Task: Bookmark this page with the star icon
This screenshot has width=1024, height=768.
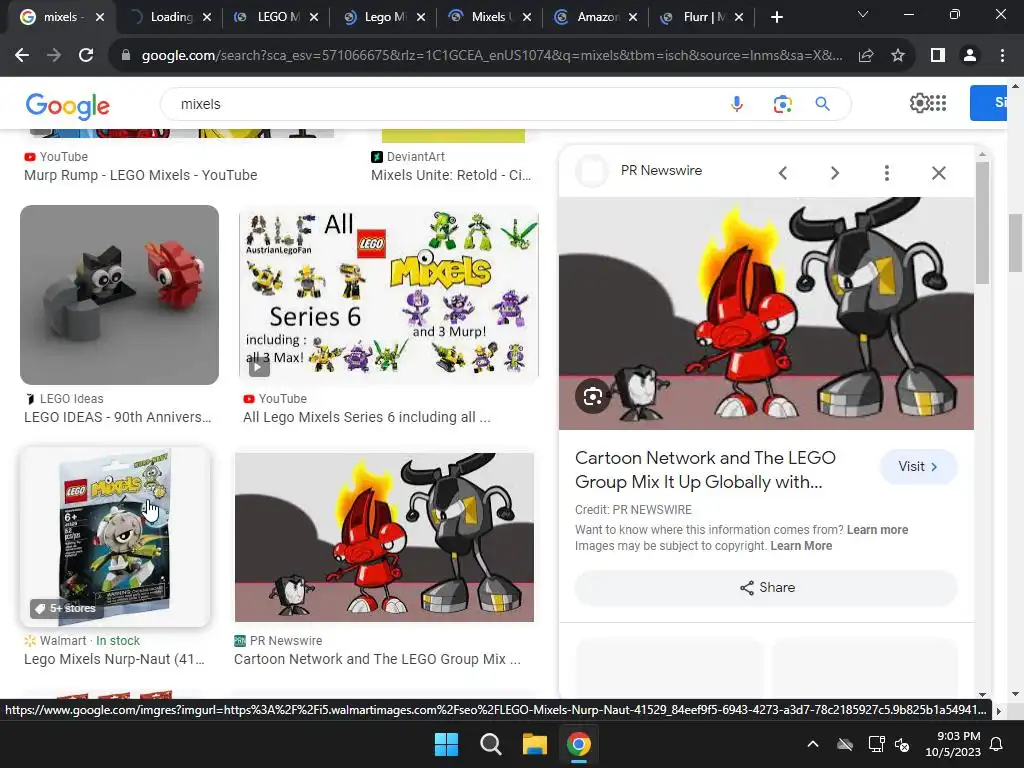Action: coord(898,56)
